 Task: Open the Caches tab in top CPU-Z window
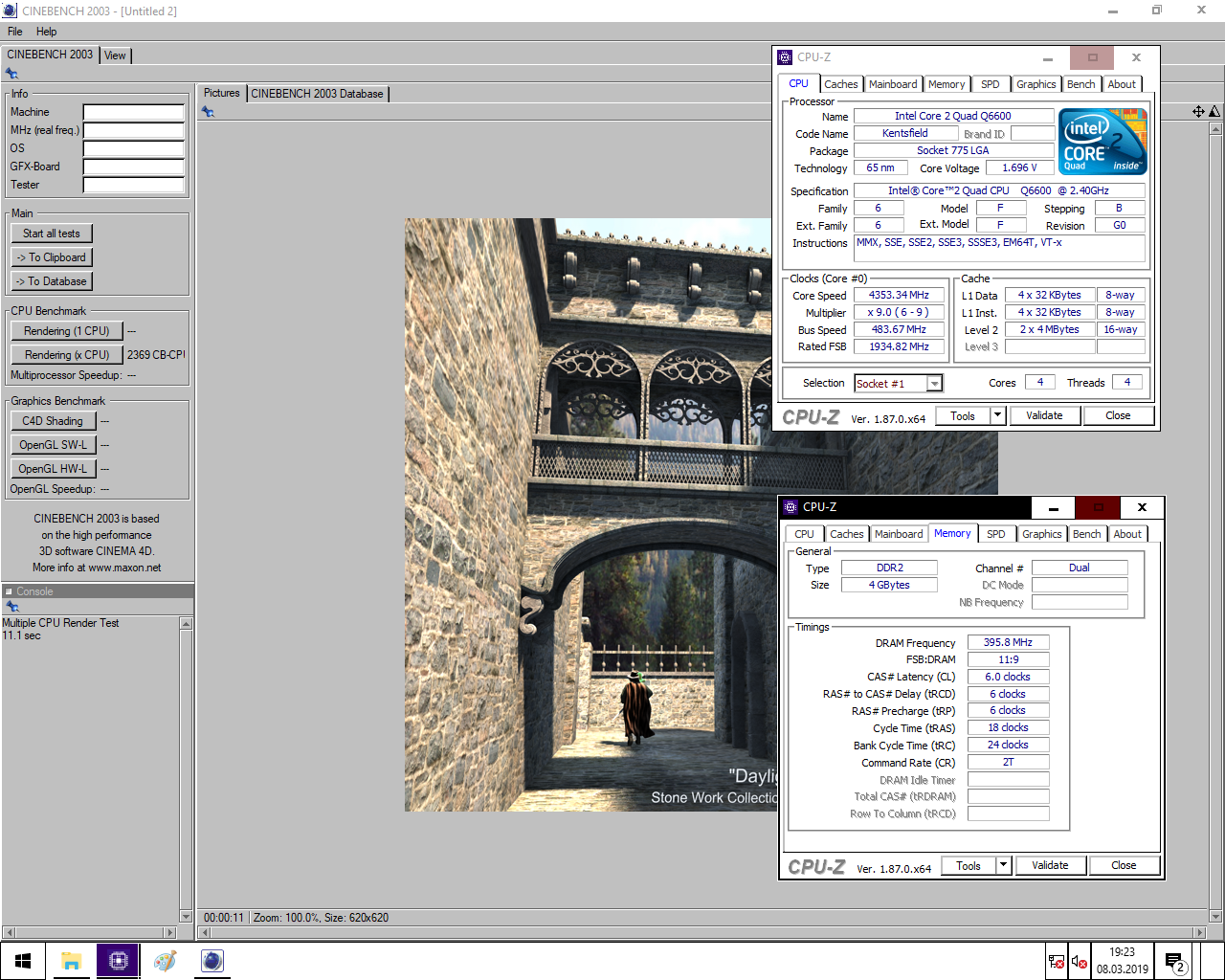[840, 84]
